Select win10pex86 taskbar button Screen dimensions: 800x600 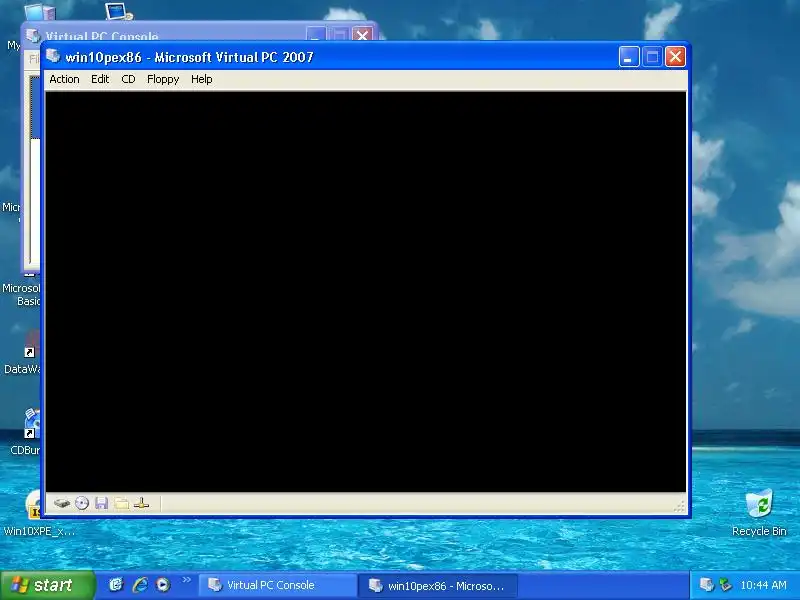[438, 585]
